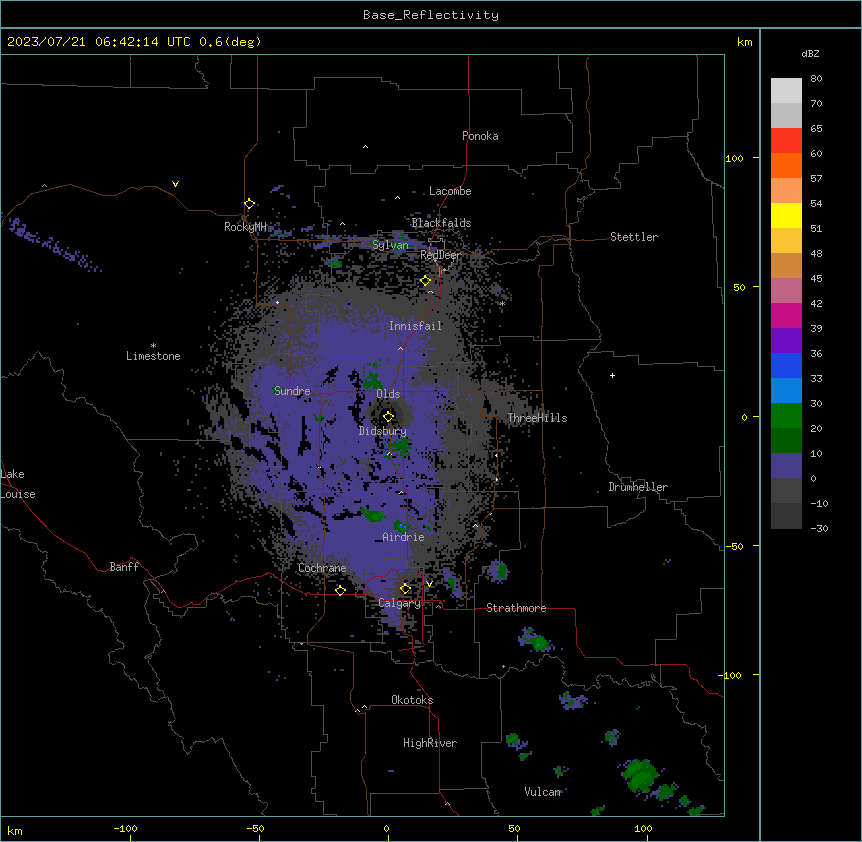Click the red 60-65 dBZ legend swatch

pos(786,141)
